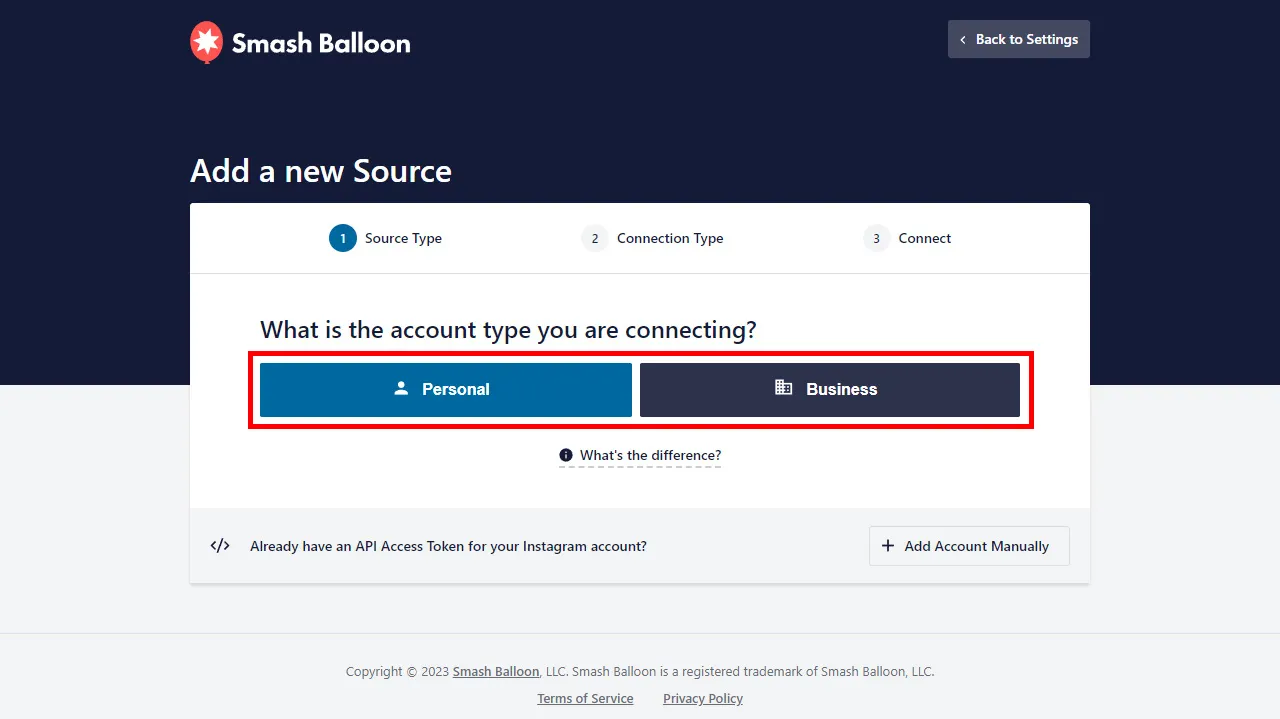Click the Smash Balloon red balloon logo icon
The height and width of the screenshot is (719, 1280).
click(206, 42)
